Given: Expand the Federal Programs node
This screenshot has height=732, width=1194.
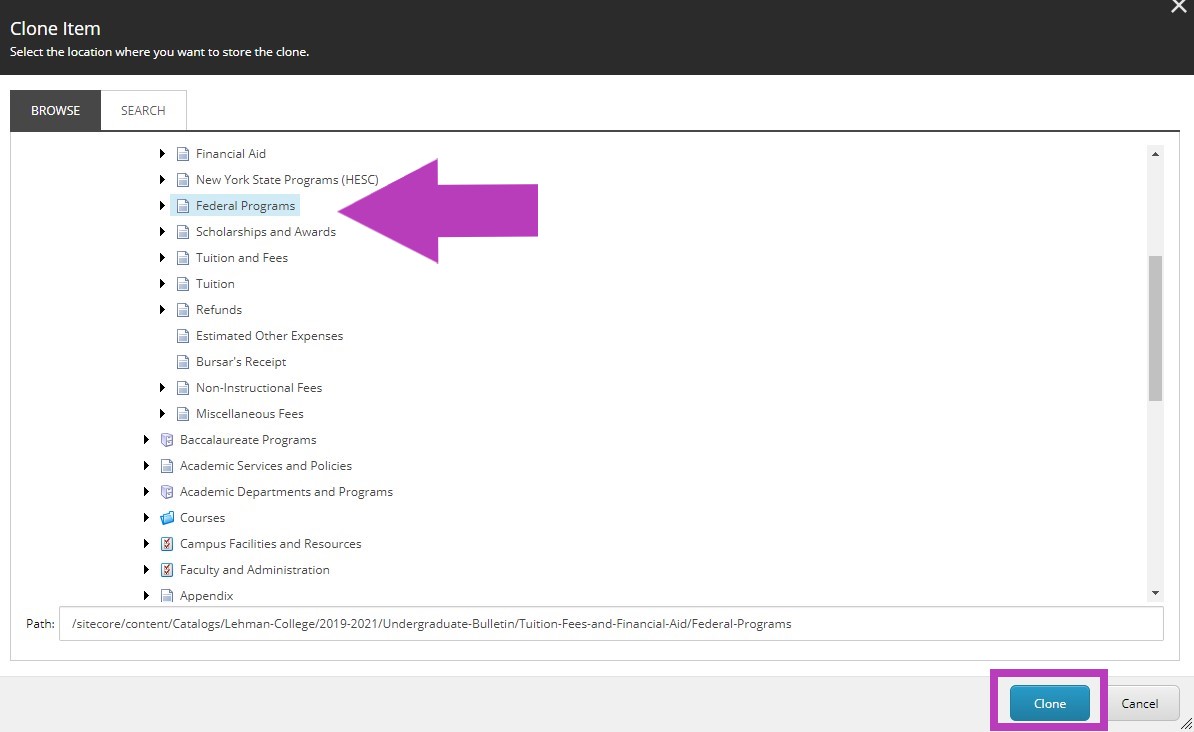Looking at the screenshot, I should tap(162, 206).
